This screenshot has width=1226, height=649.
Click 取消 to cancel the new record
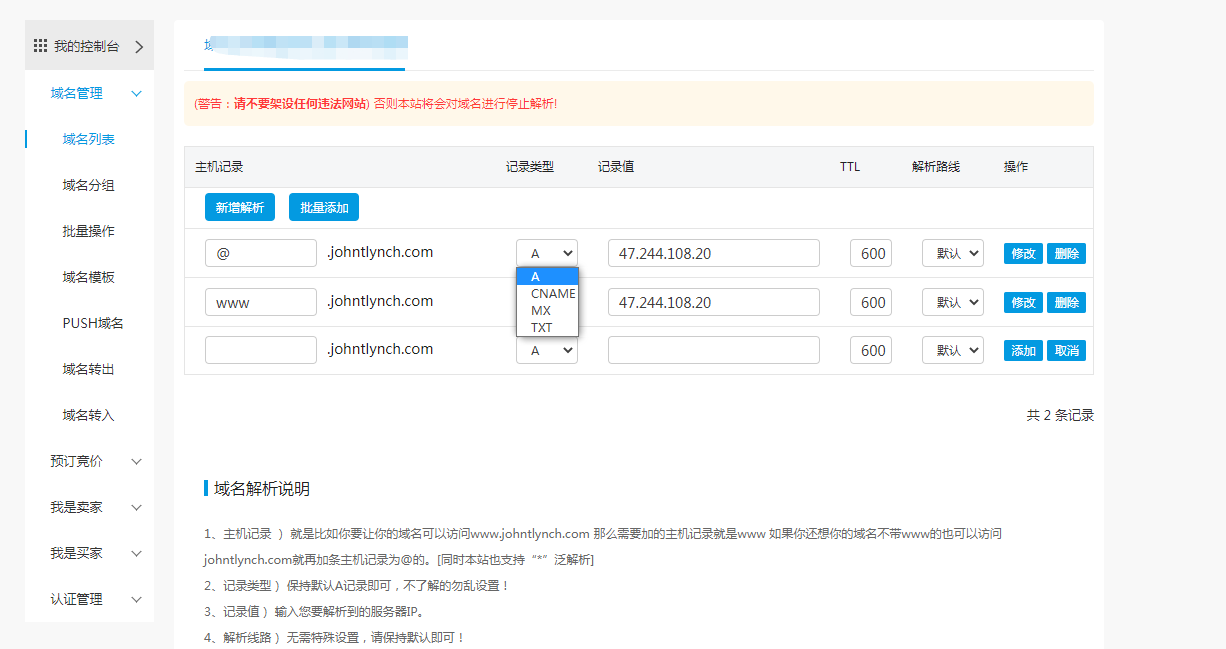(1066, 351)
